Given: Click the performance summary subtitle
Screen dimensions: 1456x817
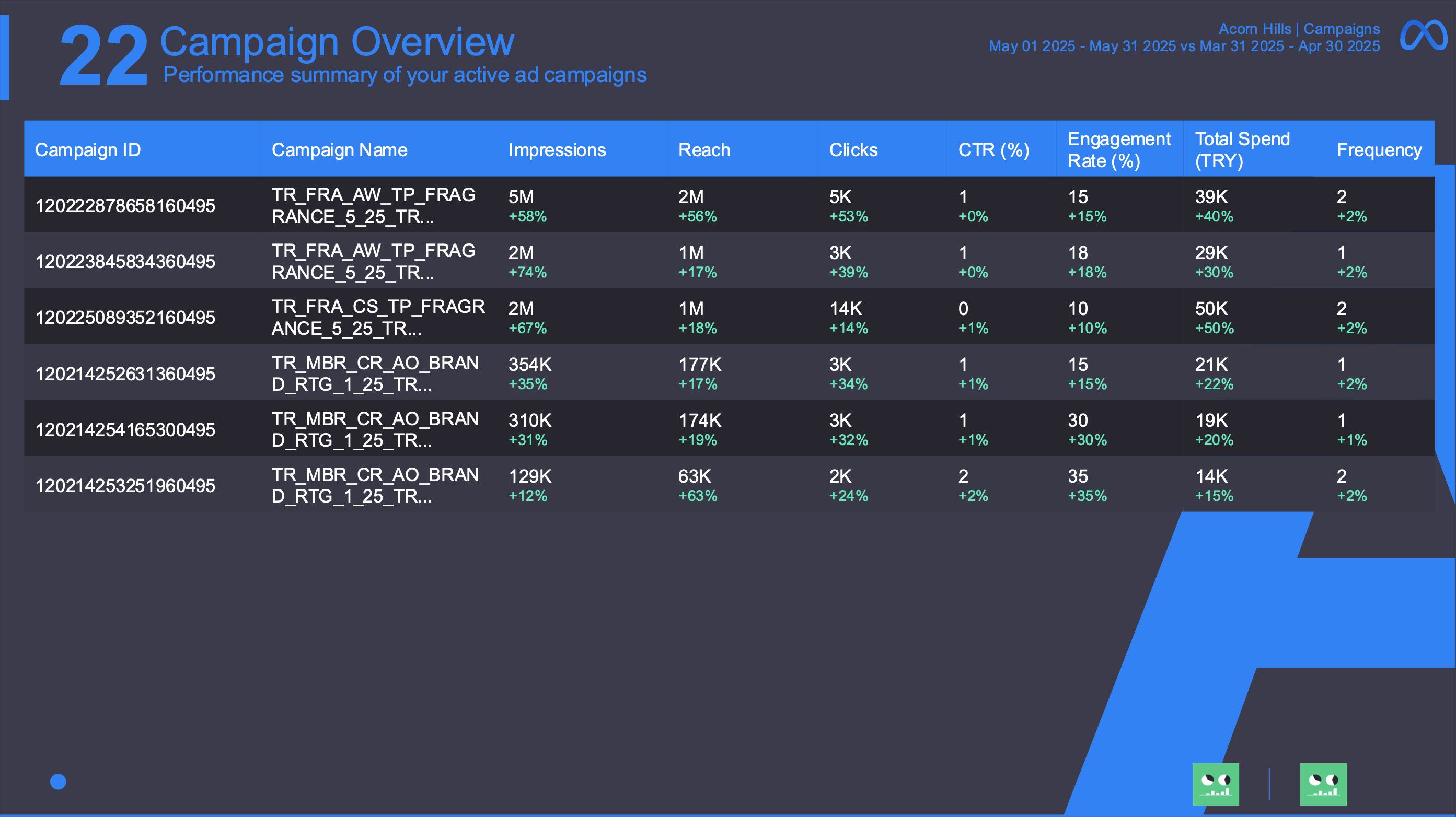Looking at the screenshot, I should 405,75.
